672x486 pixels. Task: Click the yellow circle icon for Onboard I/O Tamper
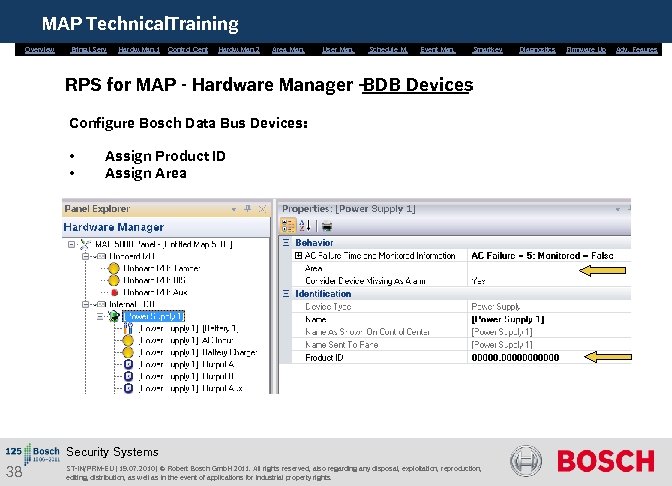[x=114, y=268]
